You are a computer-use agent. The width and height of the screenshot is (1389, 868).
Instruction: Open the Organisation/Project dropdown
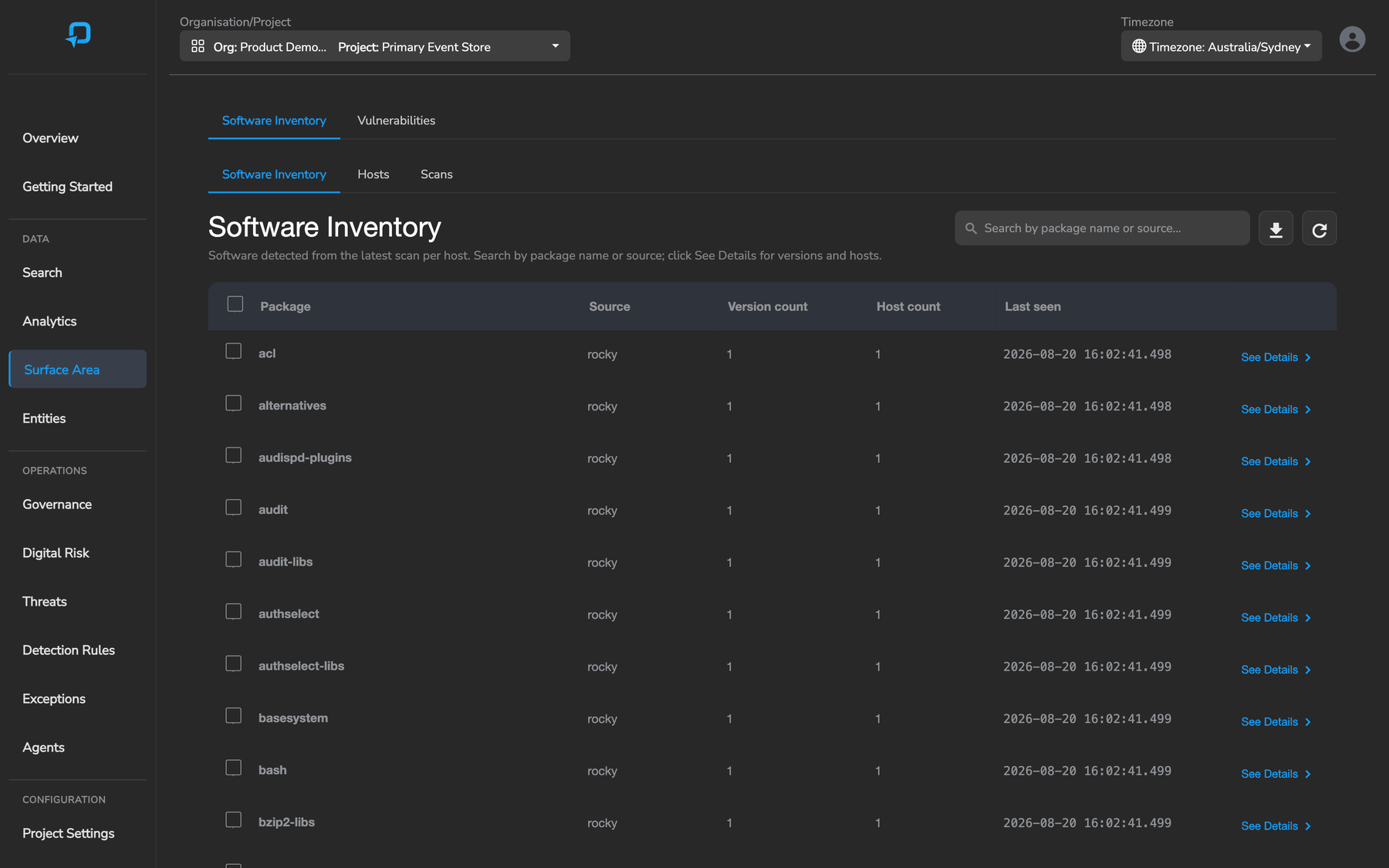375,46
